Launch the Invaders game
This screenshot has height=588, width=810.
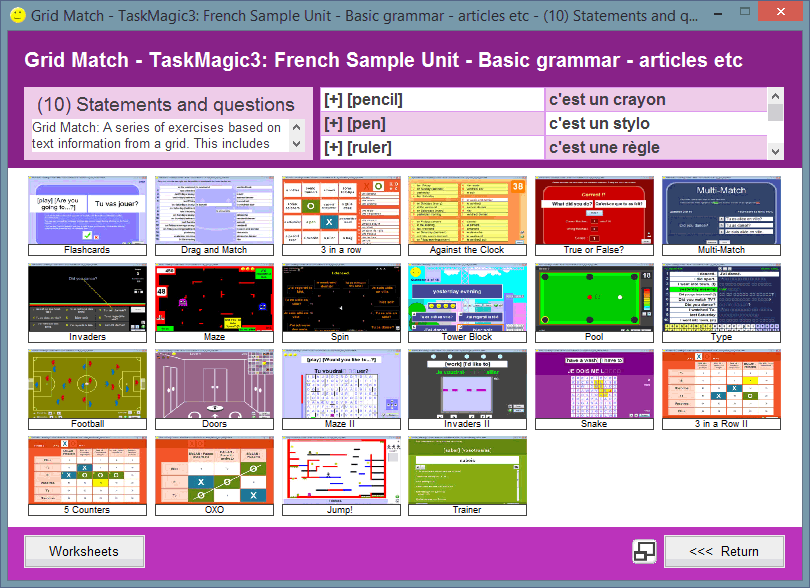point(87,303)
